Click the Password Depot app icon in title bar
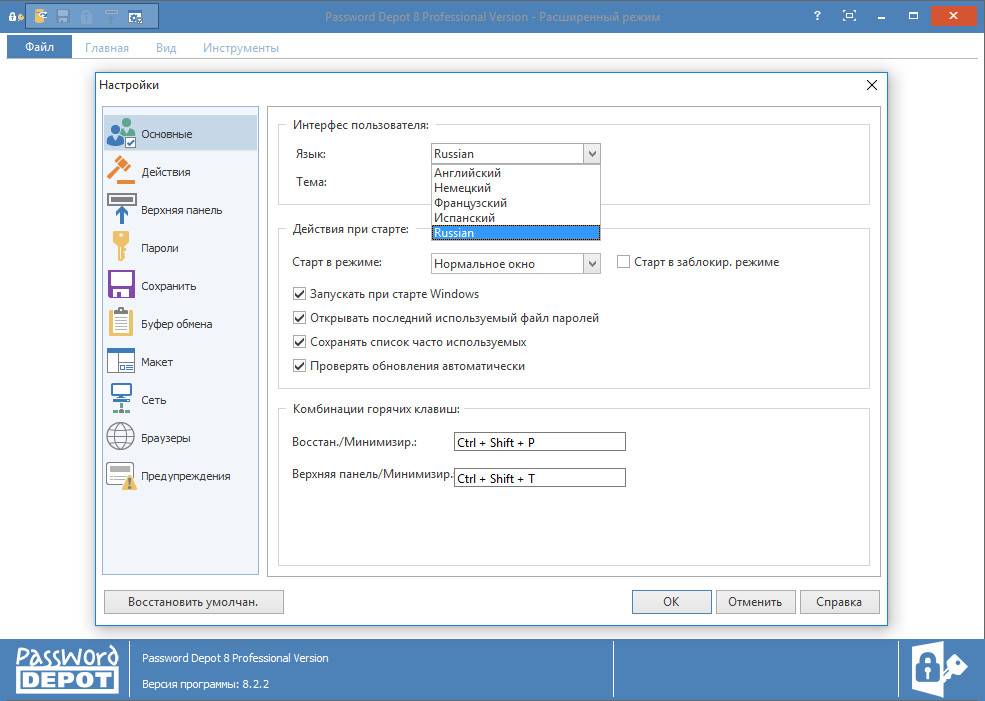985x701 pixels. [x=16, y=17]
